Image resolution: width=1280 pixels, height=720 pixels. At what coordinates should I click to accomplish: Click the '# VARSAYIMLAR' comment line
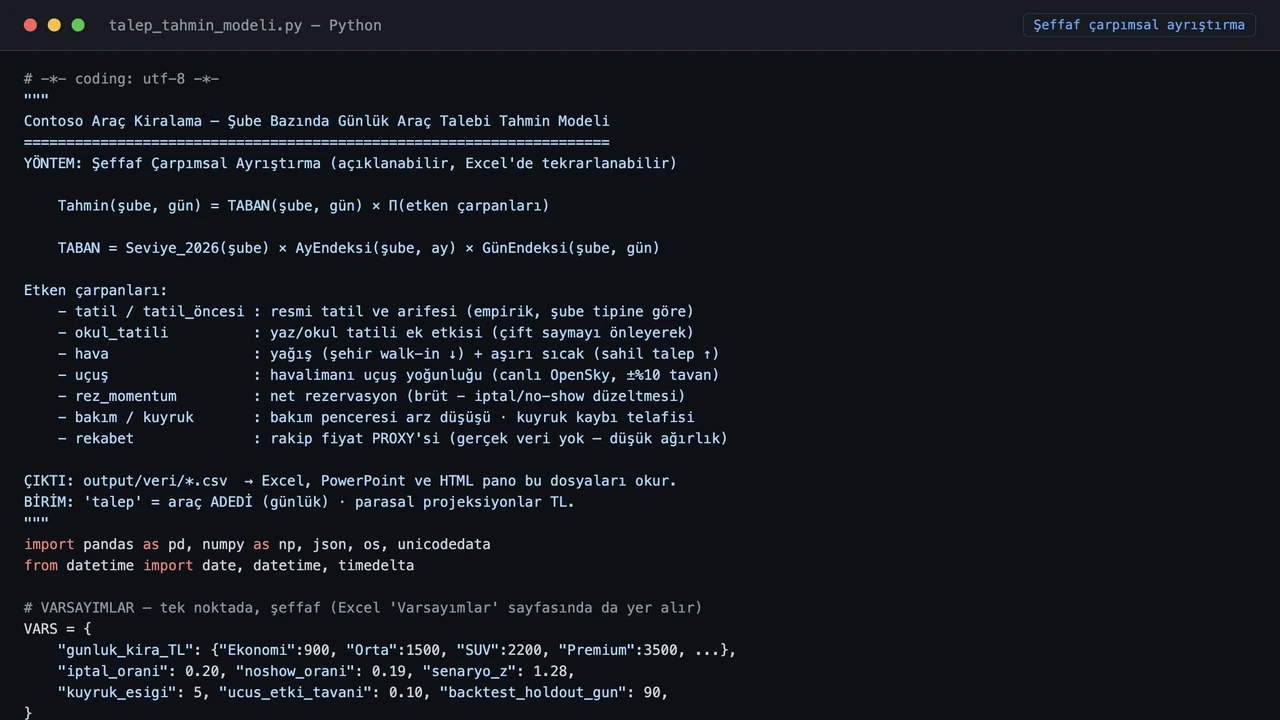(363, 608)
